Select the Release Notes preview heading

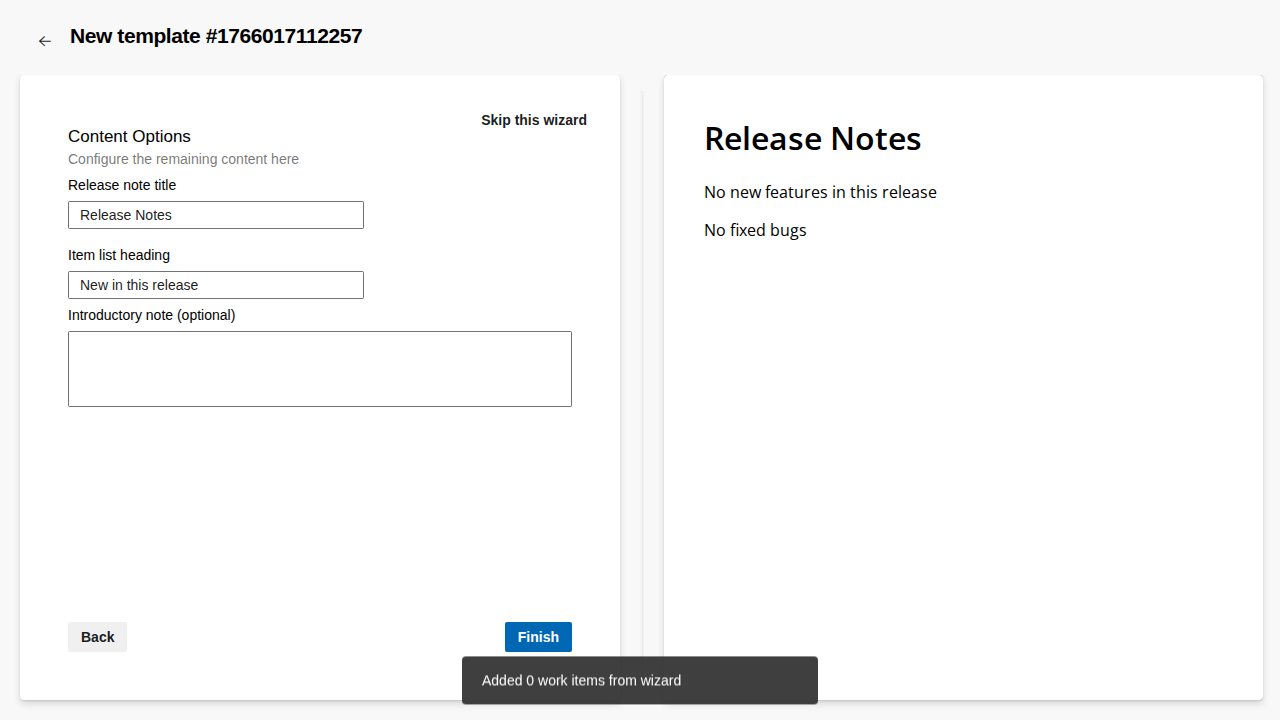coord(812,139)
